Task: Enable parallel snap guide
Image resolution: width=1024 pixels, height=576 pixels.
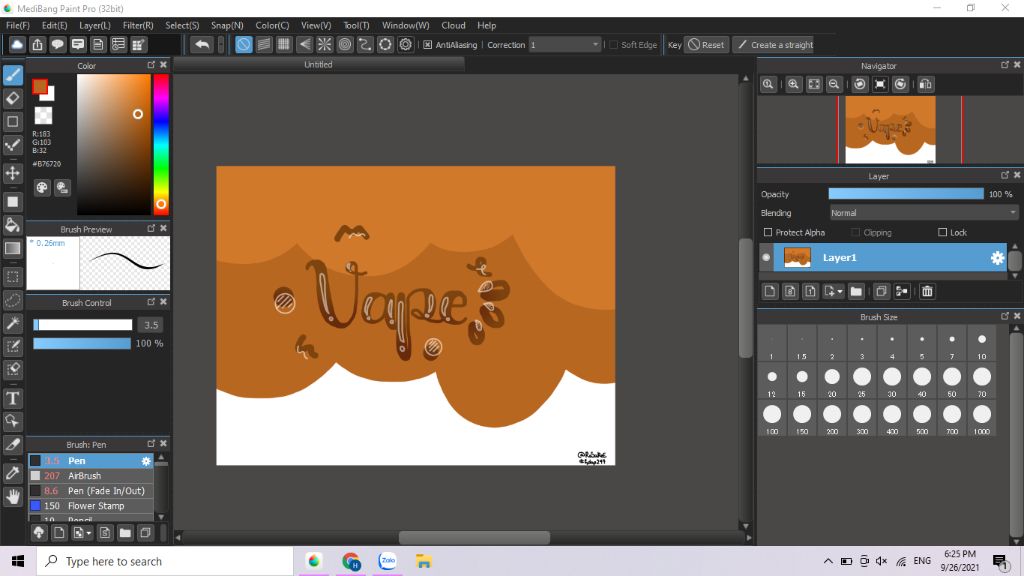Action: click(x=264, y=44)
